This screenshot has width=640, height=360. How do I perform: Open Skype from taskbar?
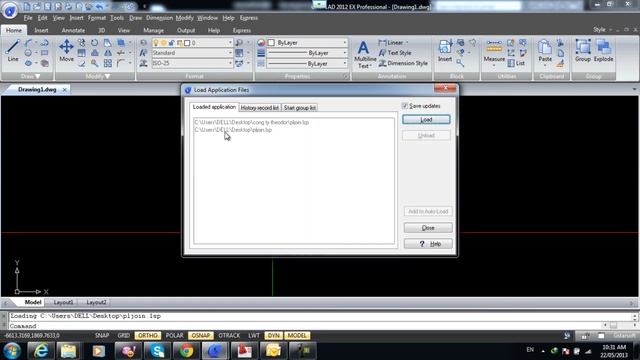coord(157,351)
